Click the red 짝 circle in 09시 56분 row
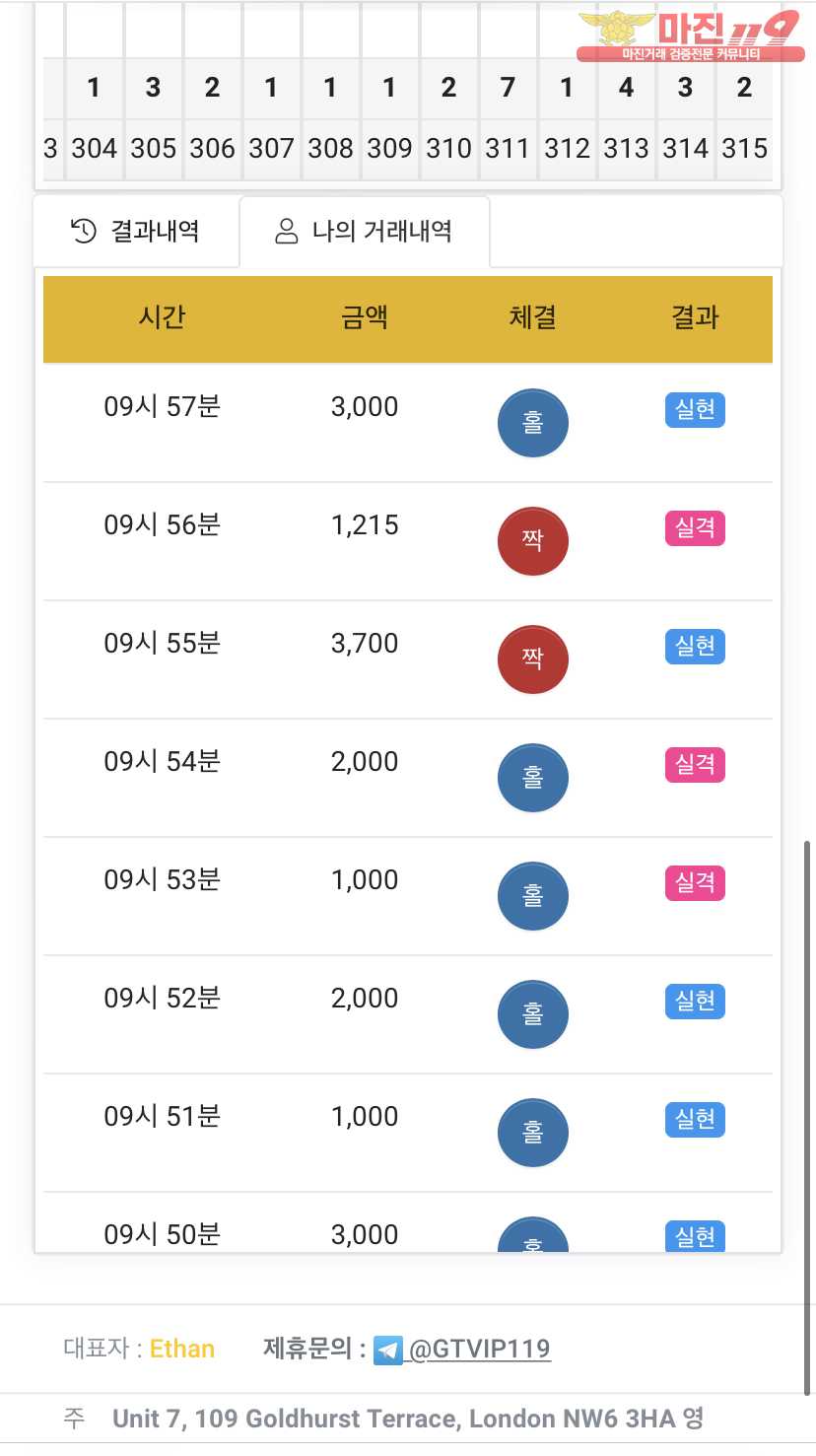The height and width of the screenshot is (1456, 816). click(533, 542)
